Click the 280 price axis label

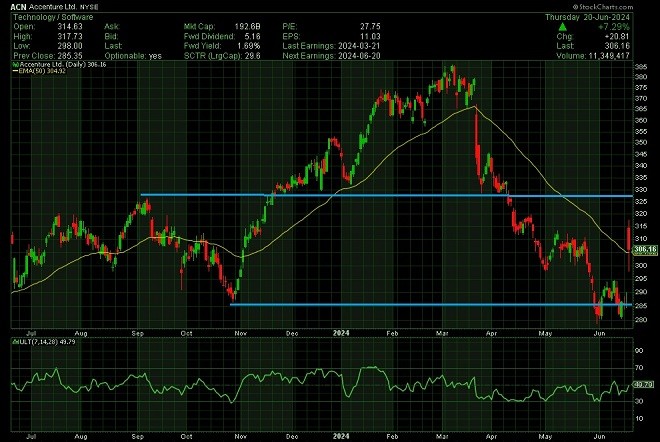tap(641, 320)
